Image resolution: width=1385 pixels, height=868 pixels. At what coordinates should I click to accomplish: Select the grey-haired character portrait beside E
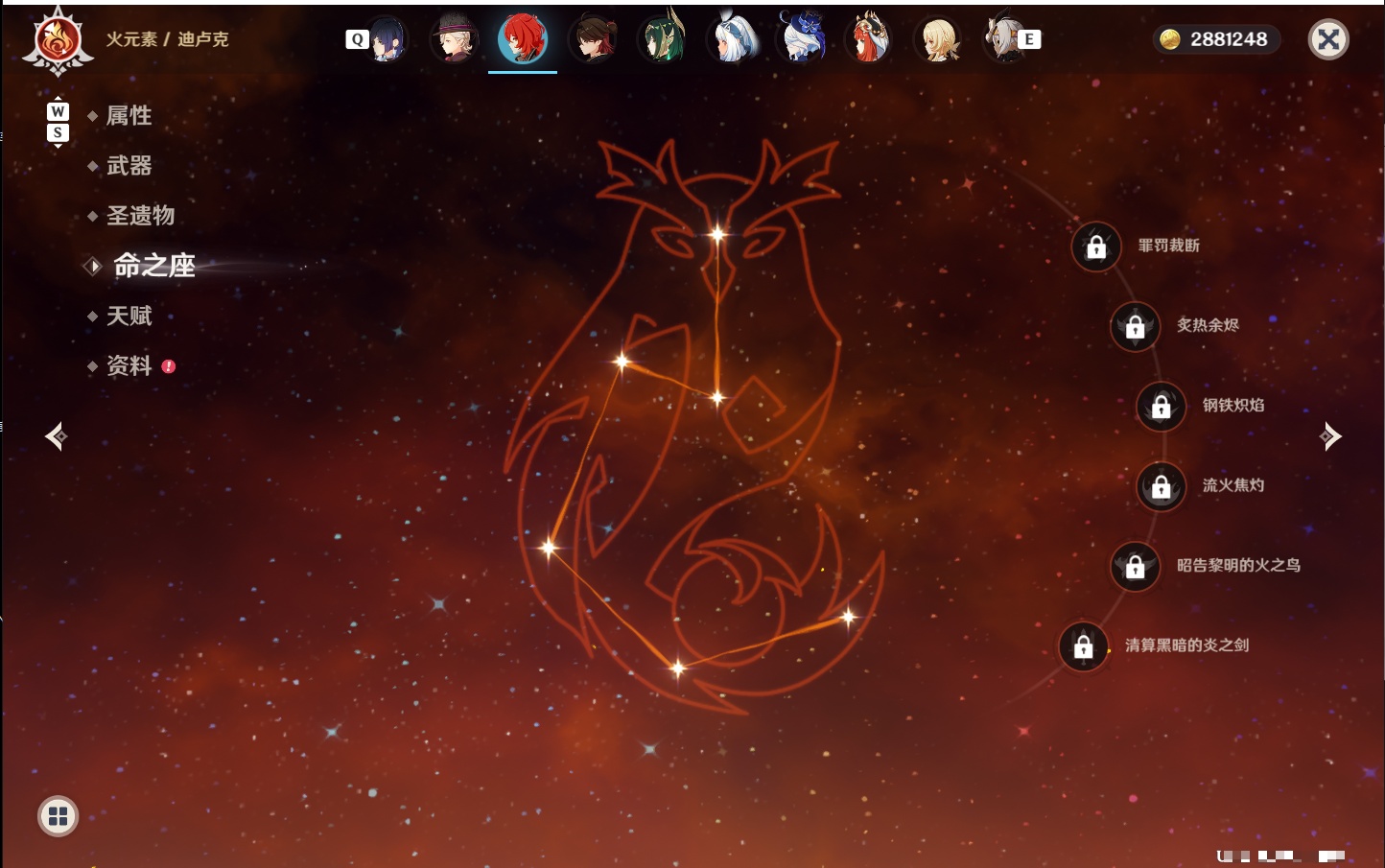tap(1003, 39)
